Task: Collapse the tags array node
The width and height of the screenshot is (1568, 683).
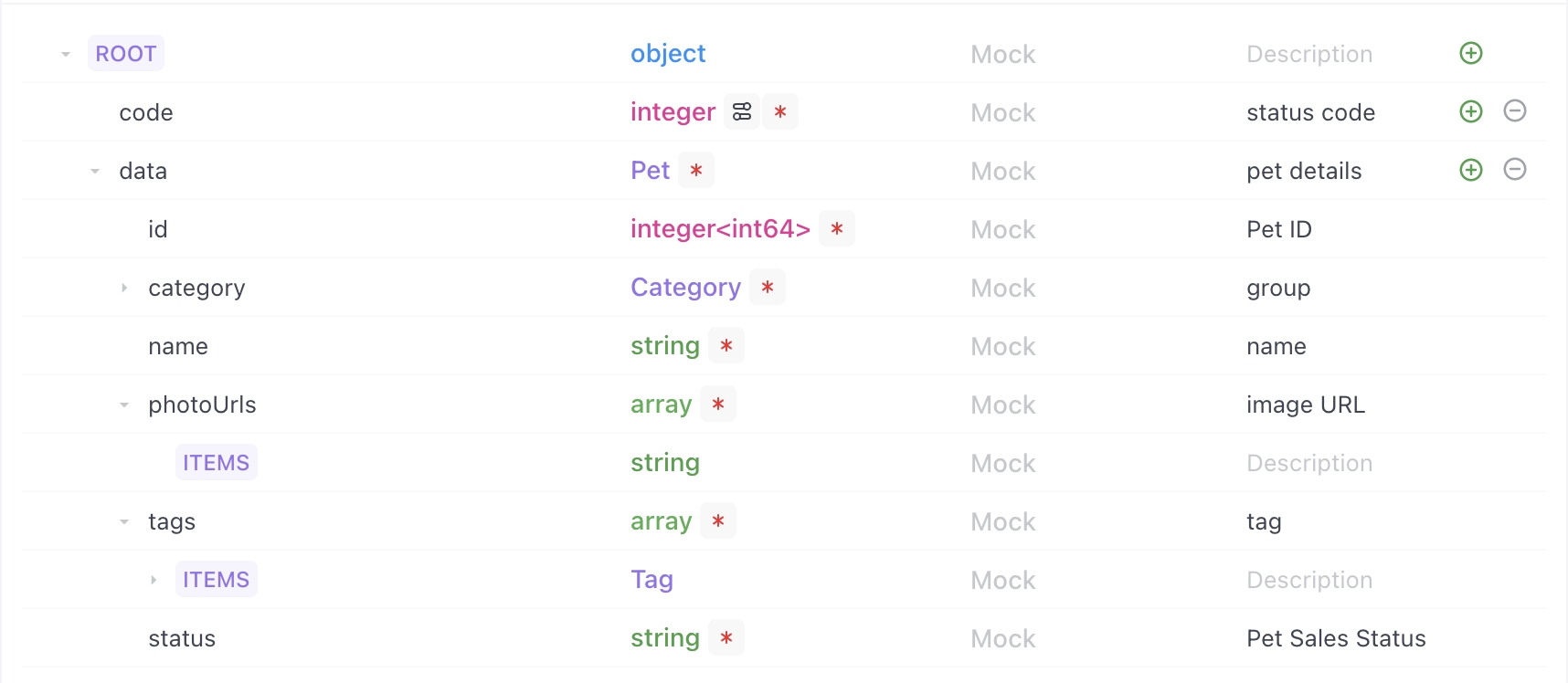Action: 123,520
